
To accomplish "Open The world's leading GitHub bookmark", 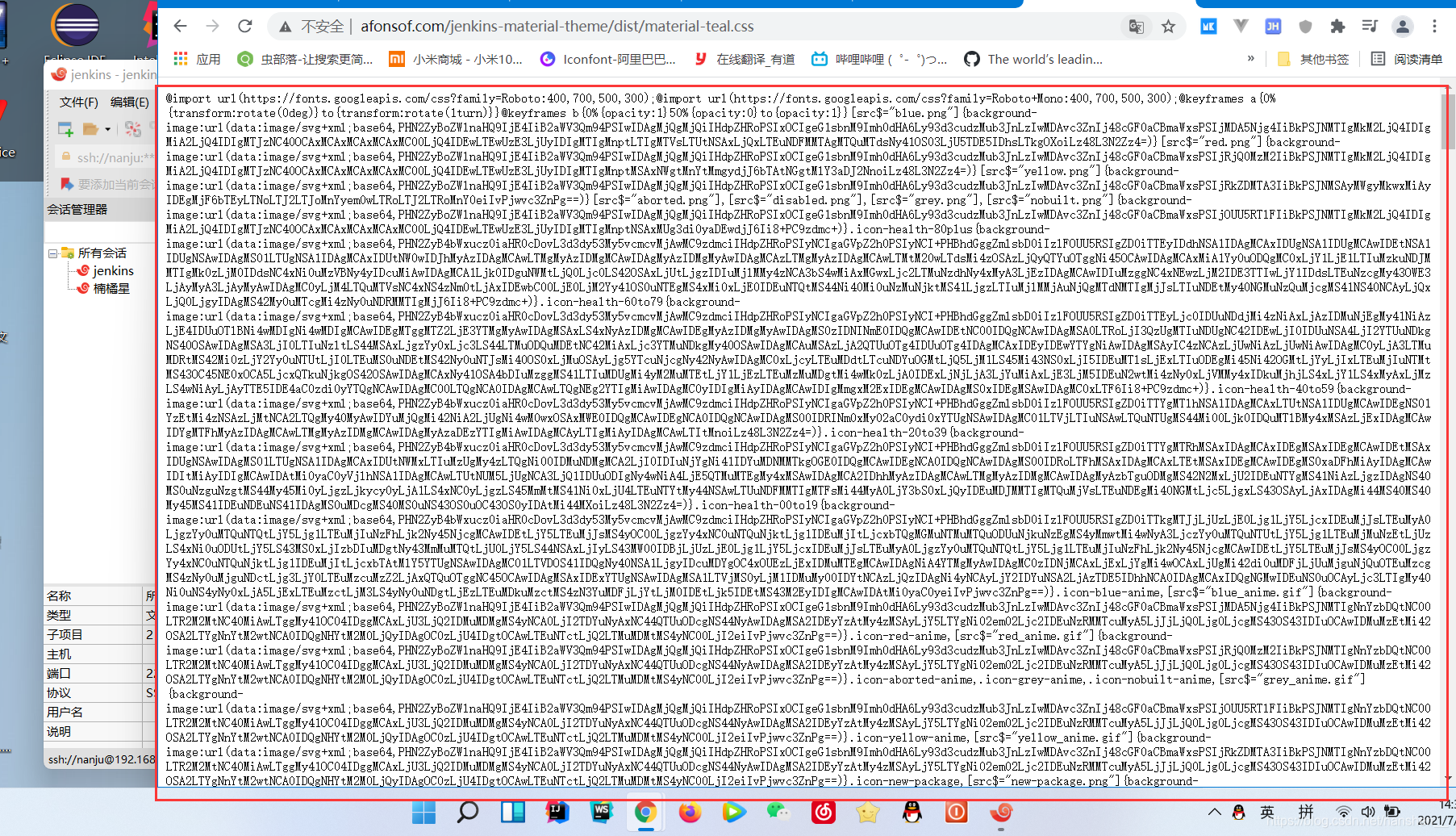I will (x=1033, y=59).
